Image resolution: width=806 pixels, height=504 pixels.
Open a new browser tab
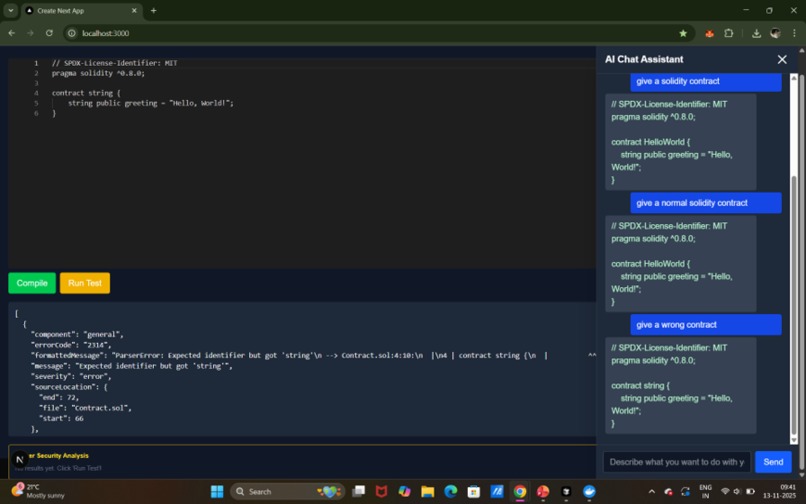153,10
